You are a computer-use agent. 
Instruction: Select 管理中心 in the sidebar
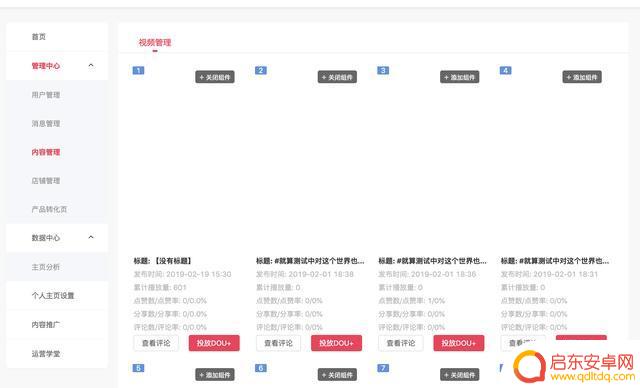(46, 66)
